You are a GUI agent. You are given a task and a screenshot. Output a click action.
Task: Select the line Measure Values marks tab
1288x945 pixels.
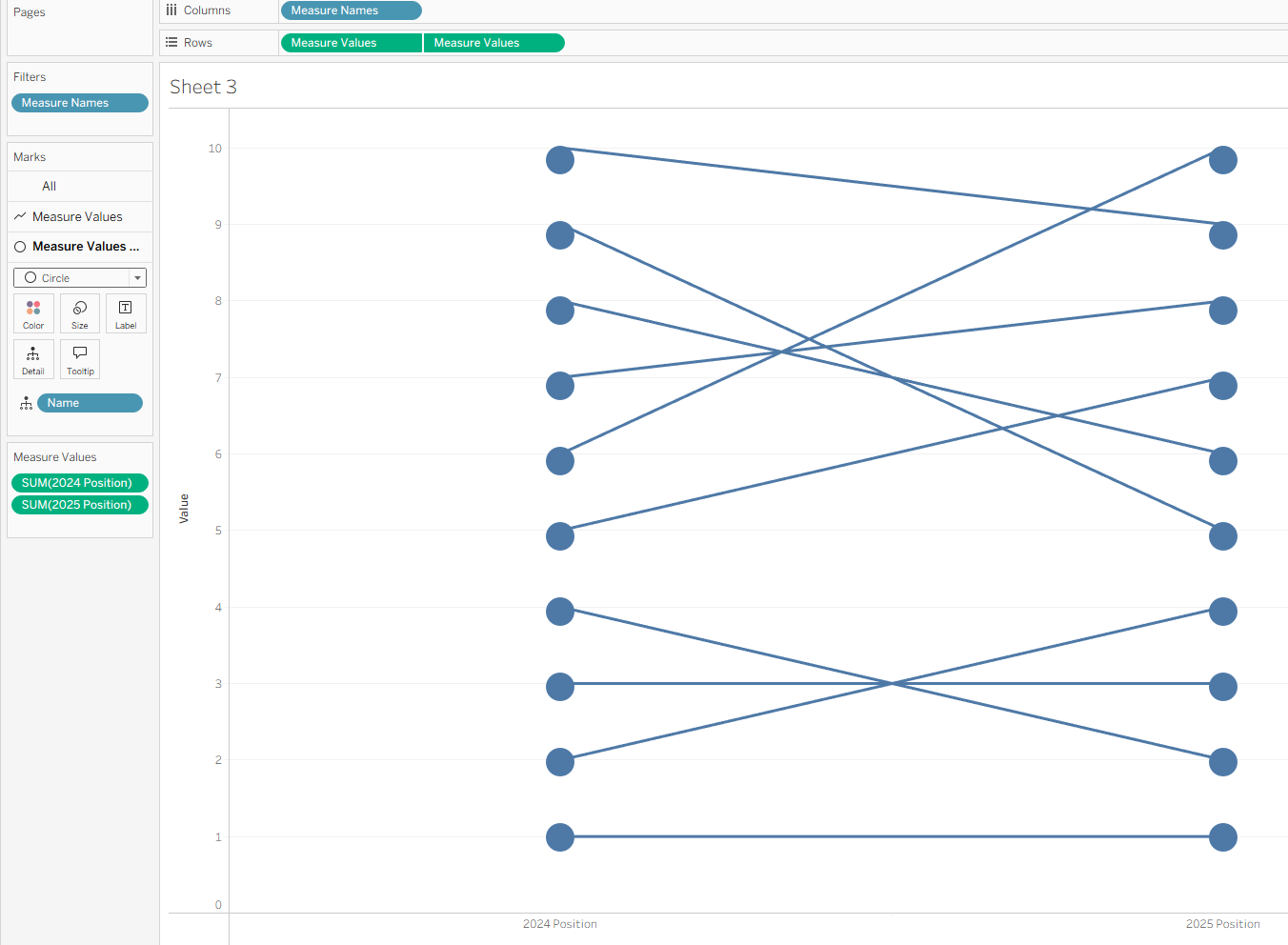80,217
